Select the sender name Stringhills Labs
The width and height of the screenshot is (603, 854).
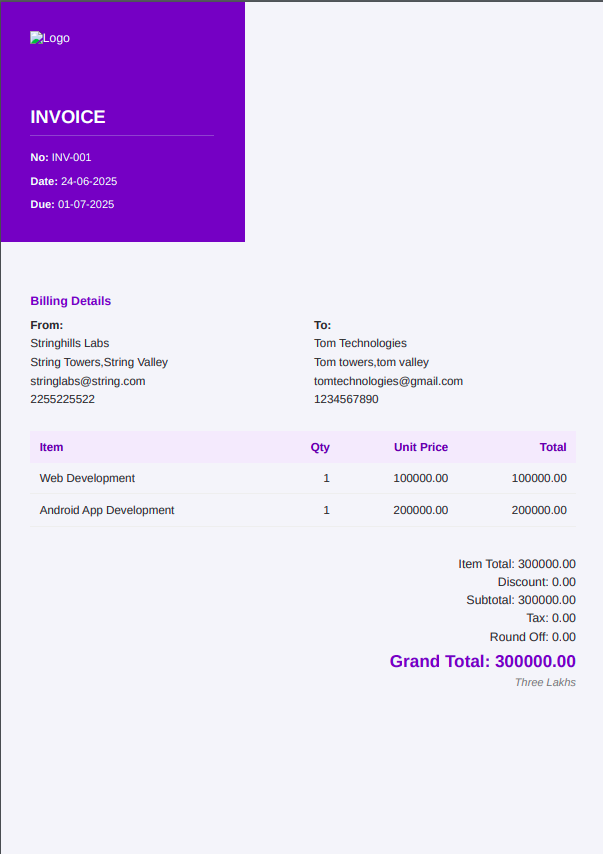coord(70,343)
